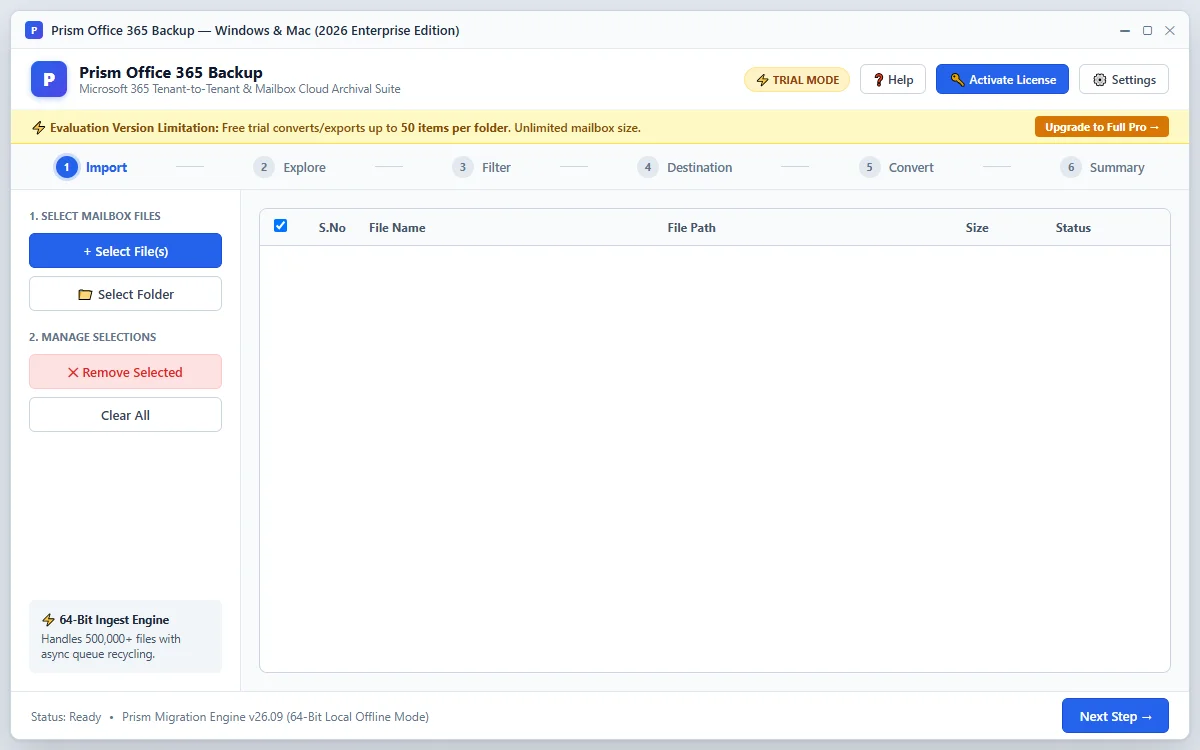
Task: Go to the Import step
Action: (x=91, y=167)
